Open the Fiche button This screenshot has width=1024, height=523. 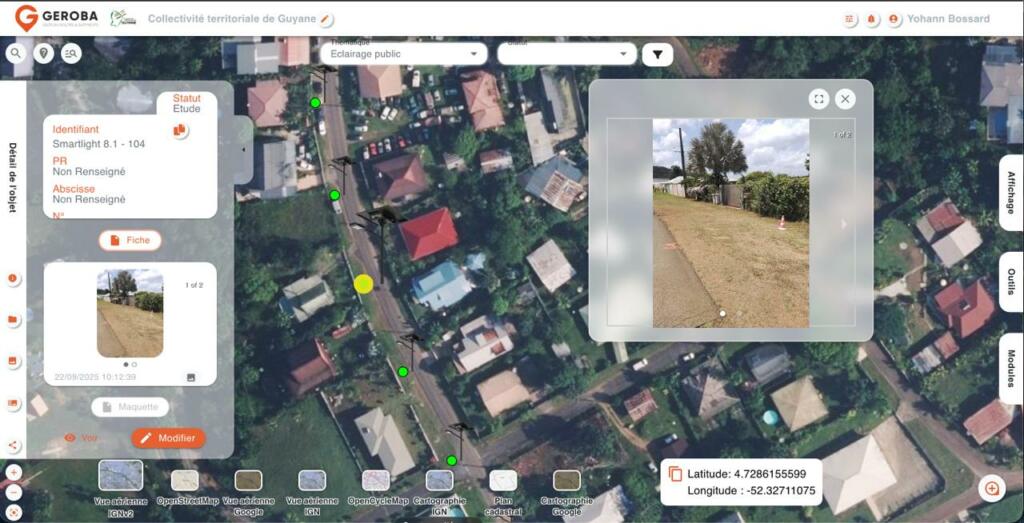(x=130, y=240)
